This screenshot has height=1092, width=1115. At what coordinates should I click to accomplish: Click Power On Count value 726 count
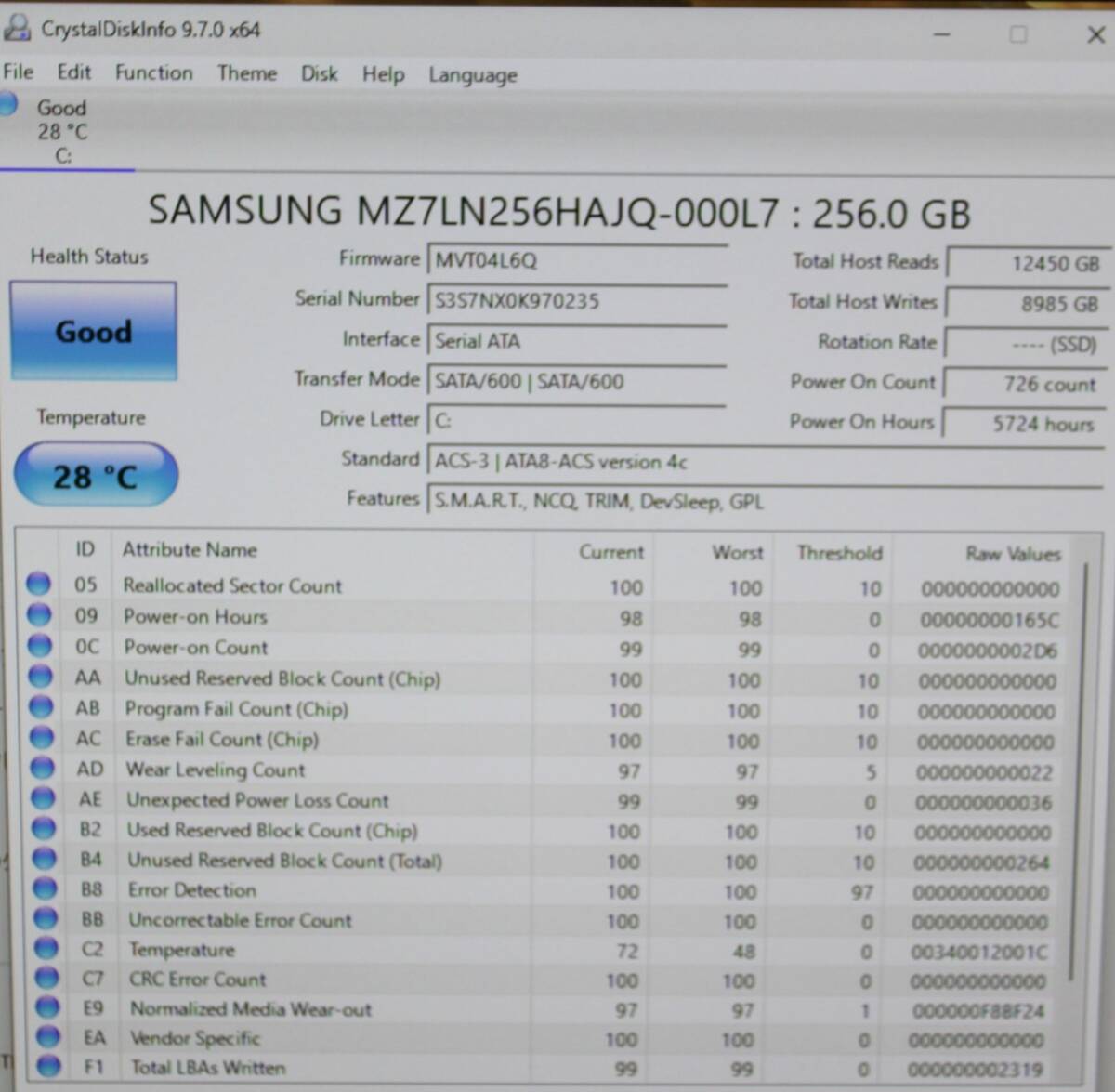tap(1026, 384)
